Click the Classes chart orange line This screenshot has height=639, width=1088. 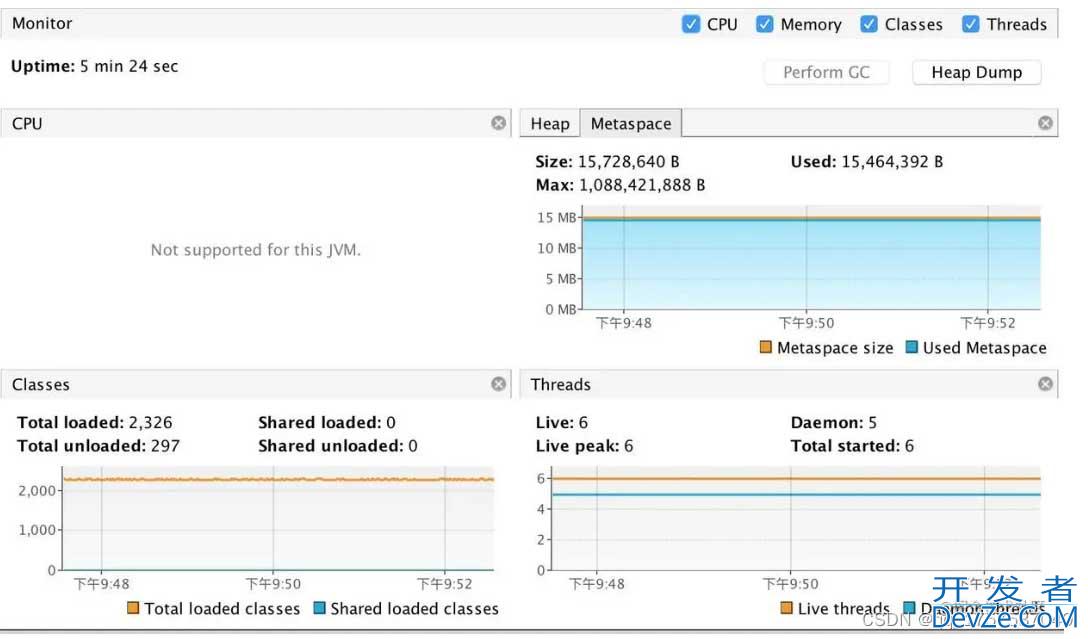[x=278, y=479]
